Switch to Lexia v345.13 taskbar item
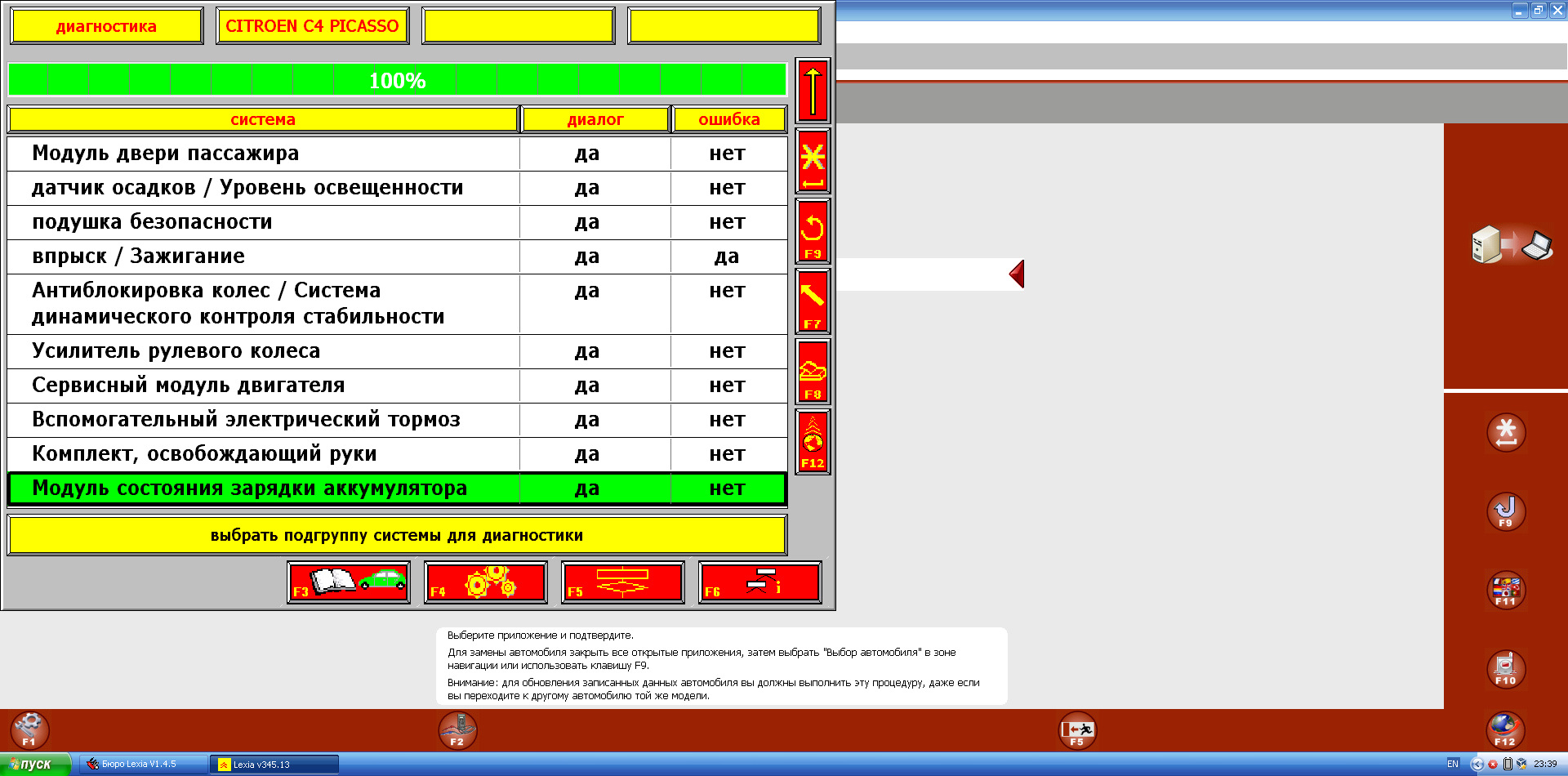The image size is (1568, 776). coord(274,765)
